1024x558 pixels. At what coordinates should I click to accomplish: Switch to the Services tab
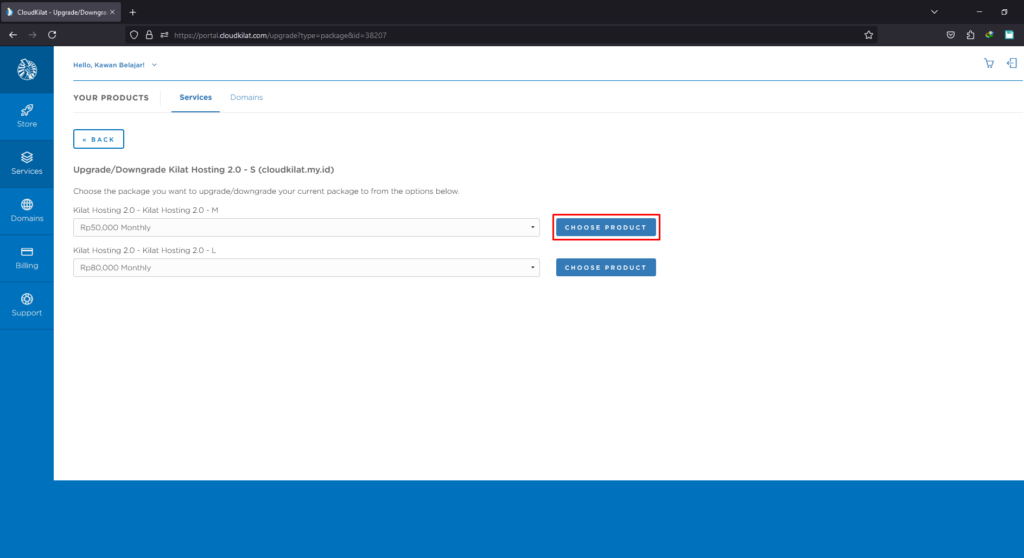[195, 97]
